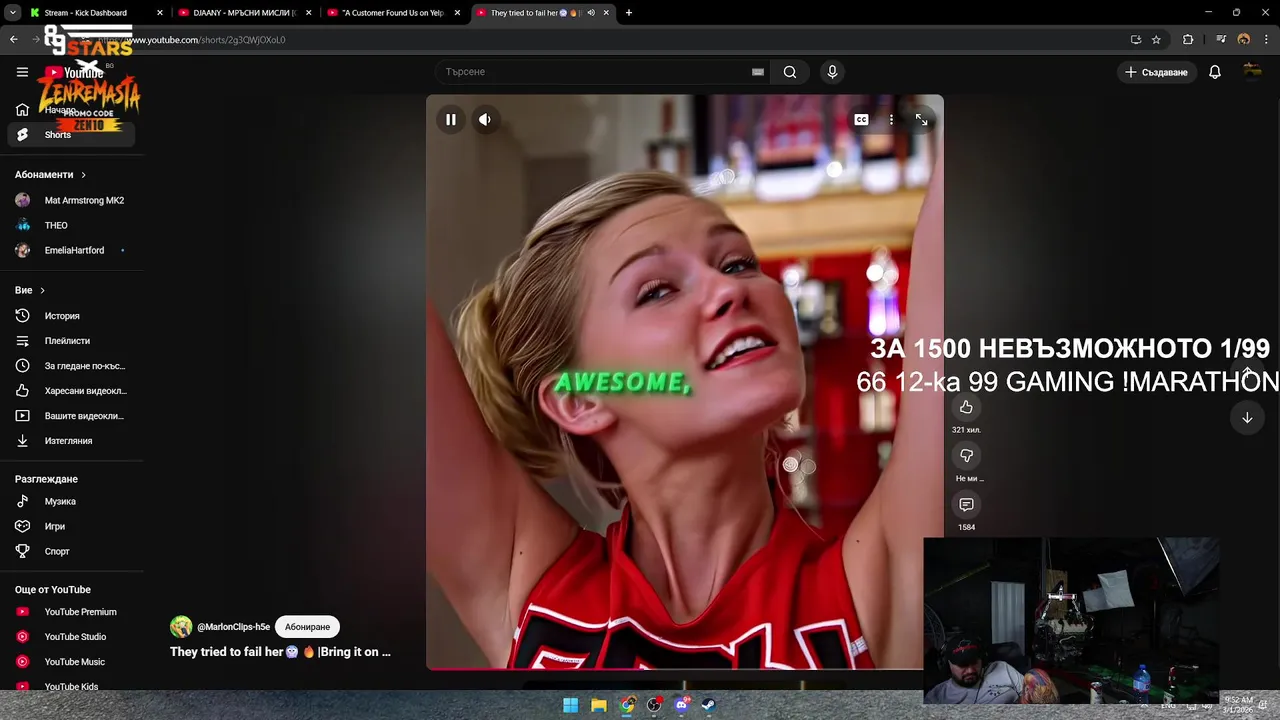Screen dimensions: 1280x720
Task: Open the tab search dropdown arrow
Action: click(x=12, y=13)
